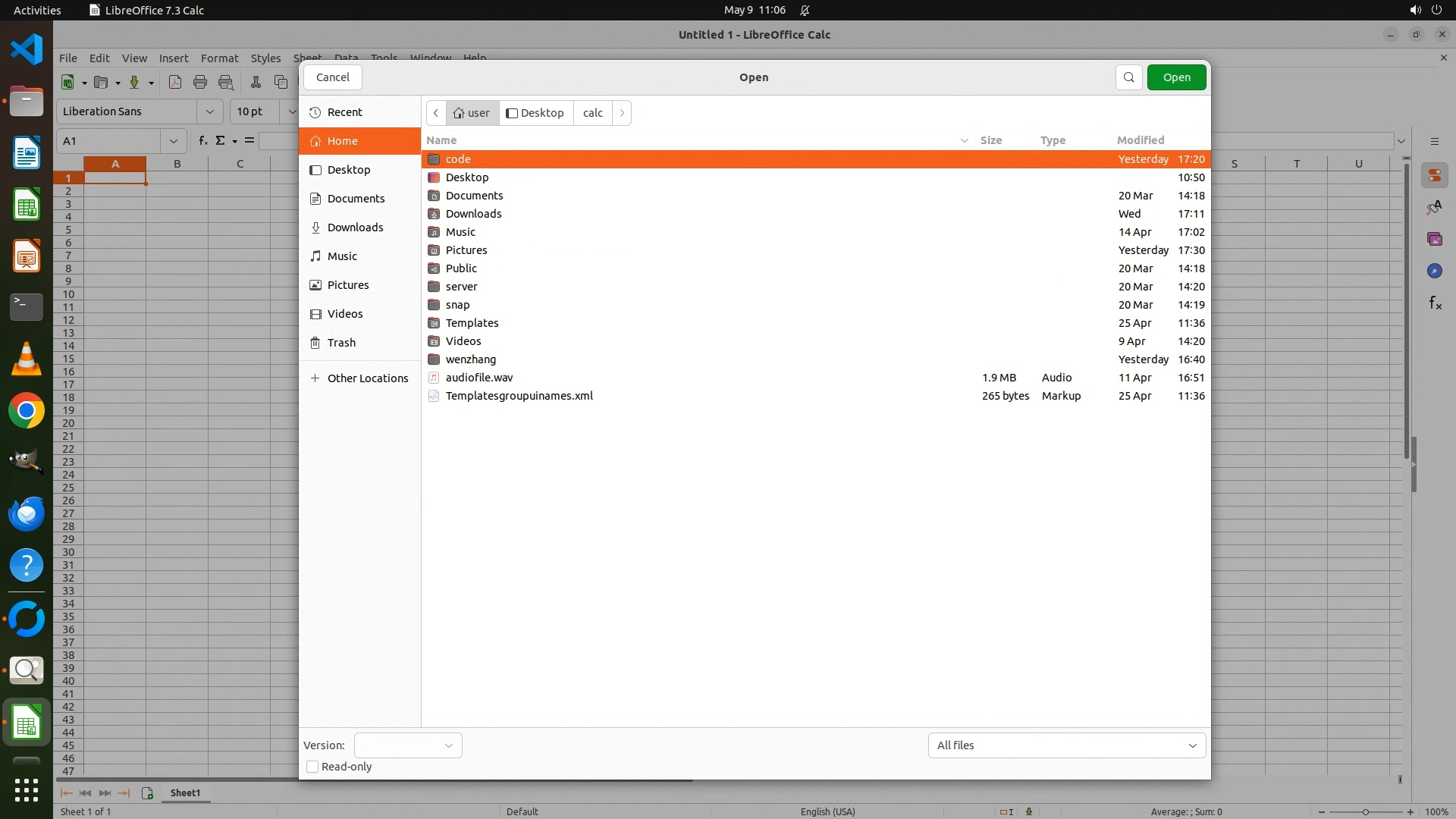
Task: Open Thunderbird mail from the dock
Action: [x=27, y=514]
